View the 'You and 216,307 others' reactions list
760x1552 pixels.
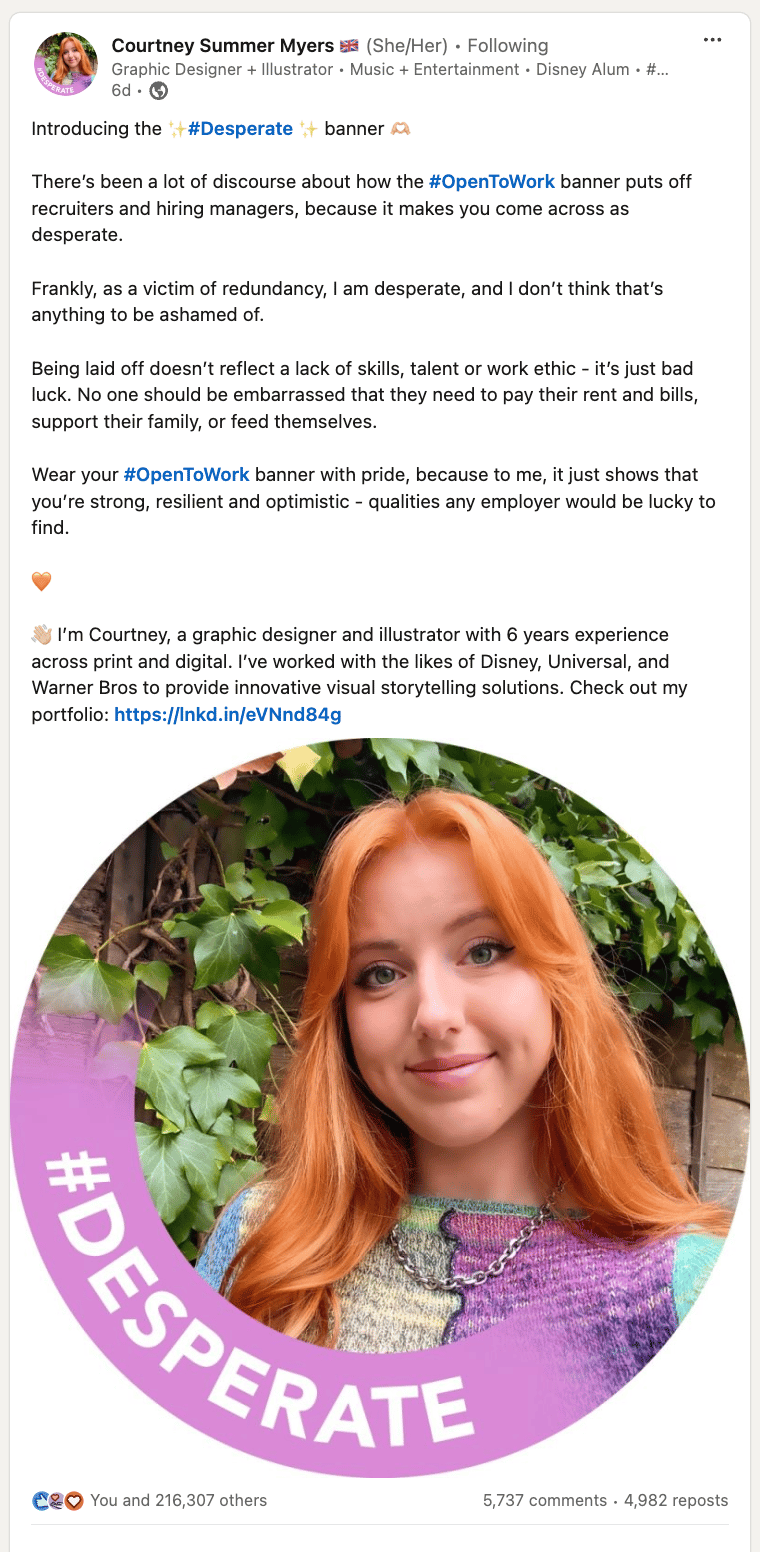point(178,1500)
